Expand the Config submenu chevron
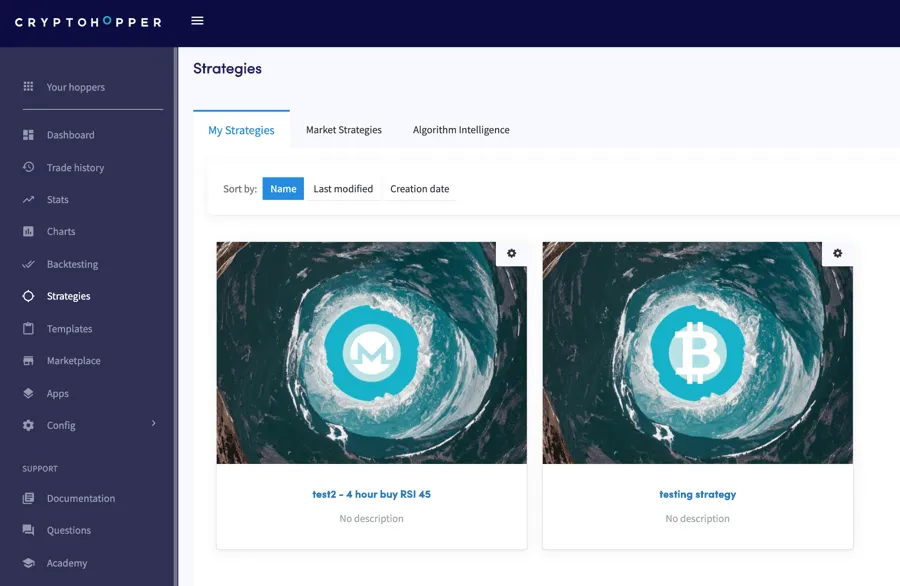The height and width of the screenshot is (586, 900). (x=153, y=424)
